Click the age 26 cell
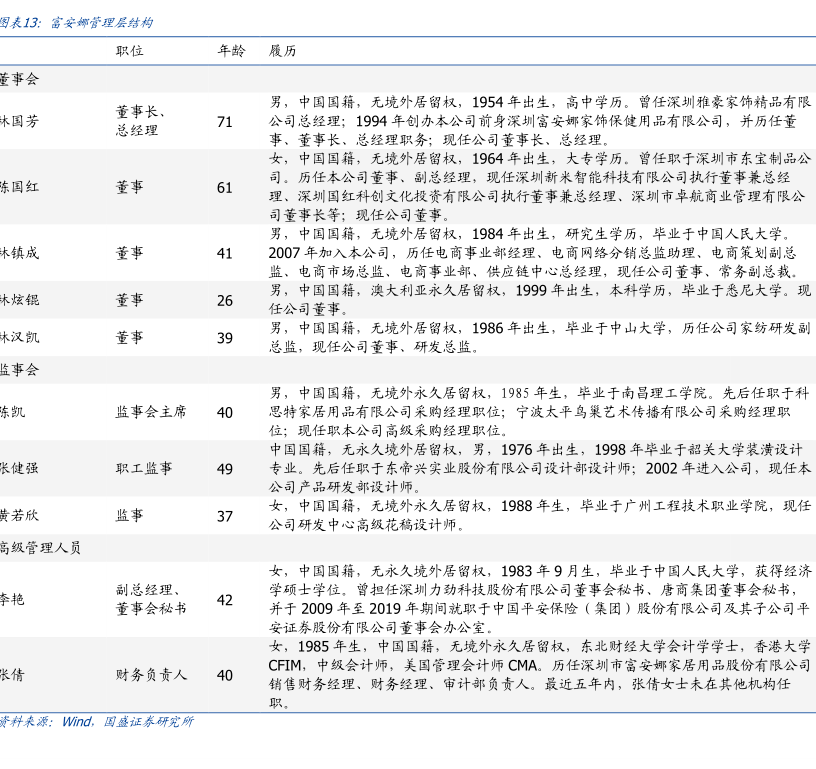816x769 pixels. pos(224,300)
